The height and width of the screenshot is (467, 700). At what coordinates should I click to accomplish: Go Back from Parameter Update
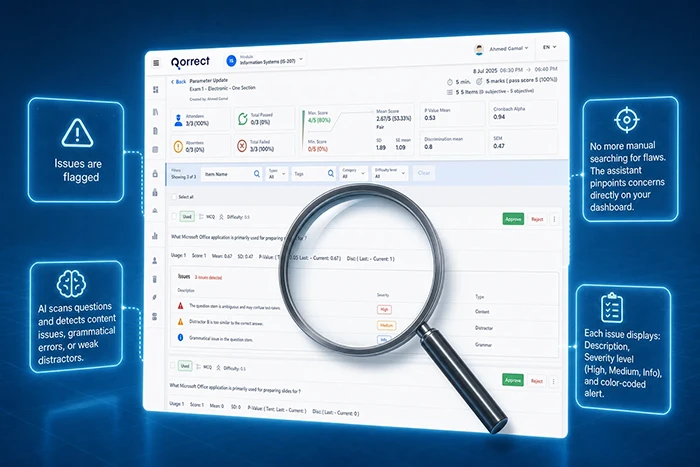[178, 82]
